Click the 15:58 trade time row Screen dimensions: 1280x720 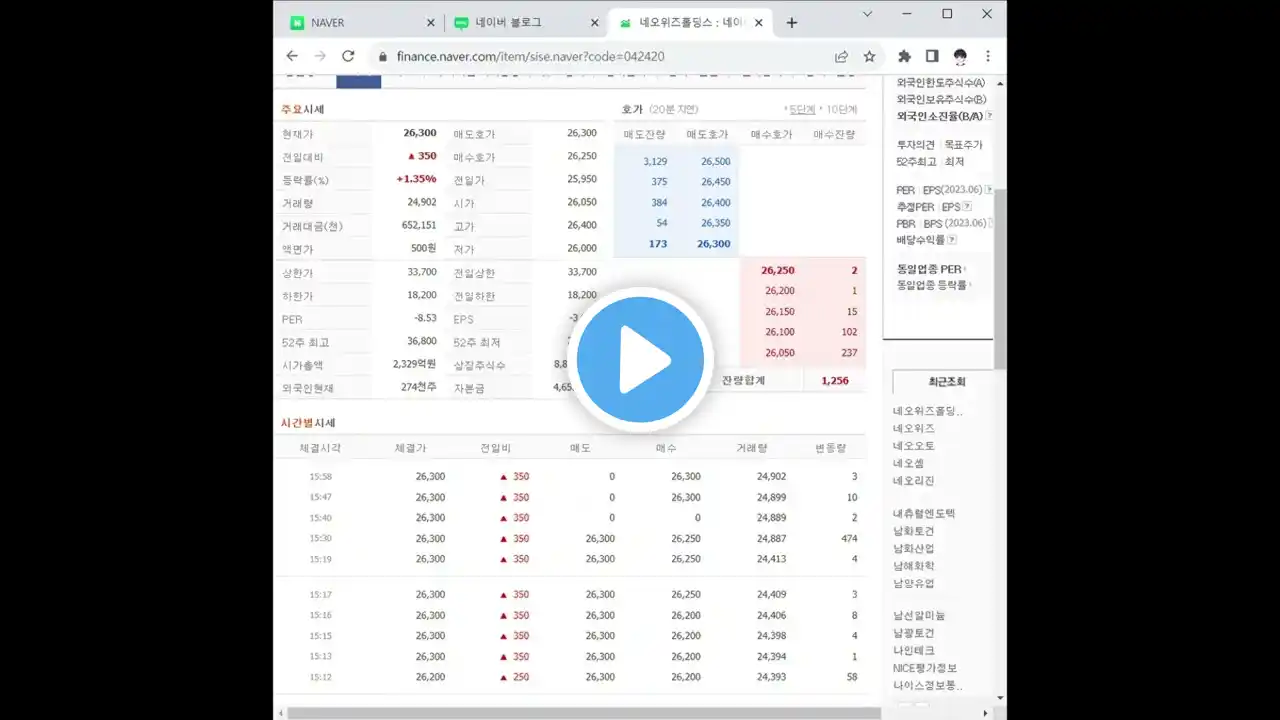tap(571, 476)
